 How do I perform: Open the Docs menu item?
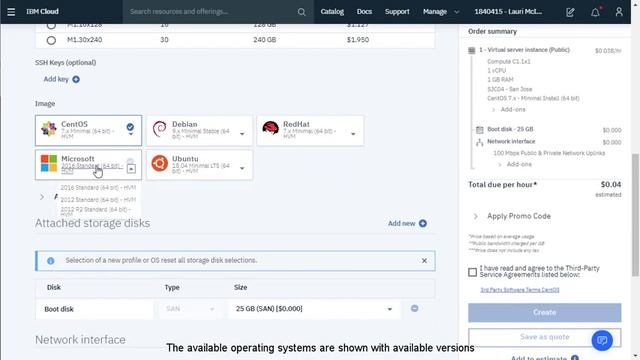[x=364, y=12]
